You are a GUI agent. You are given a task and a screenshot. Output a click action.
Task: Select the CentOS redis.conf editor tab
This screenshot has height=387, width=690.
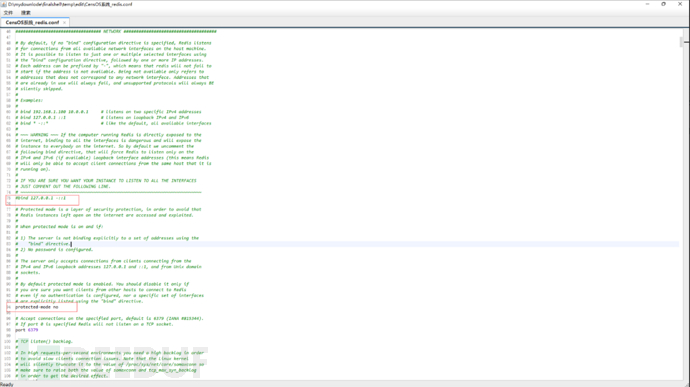[x=32, y=22]
